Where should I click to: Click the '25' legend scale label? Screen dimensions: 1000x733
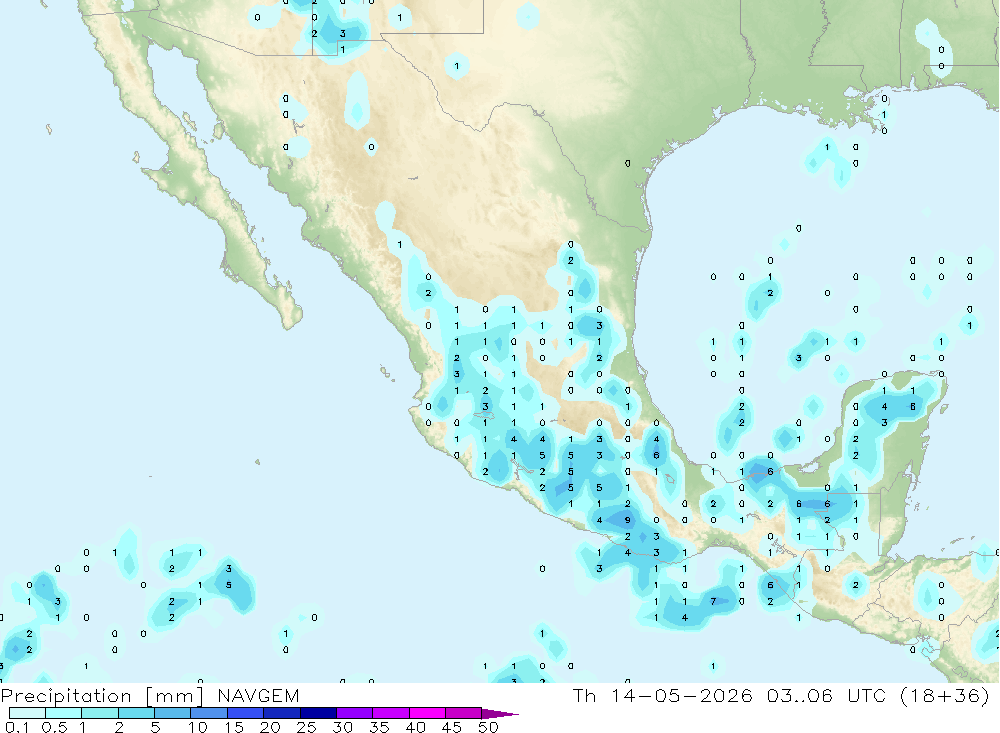[307, 727]
